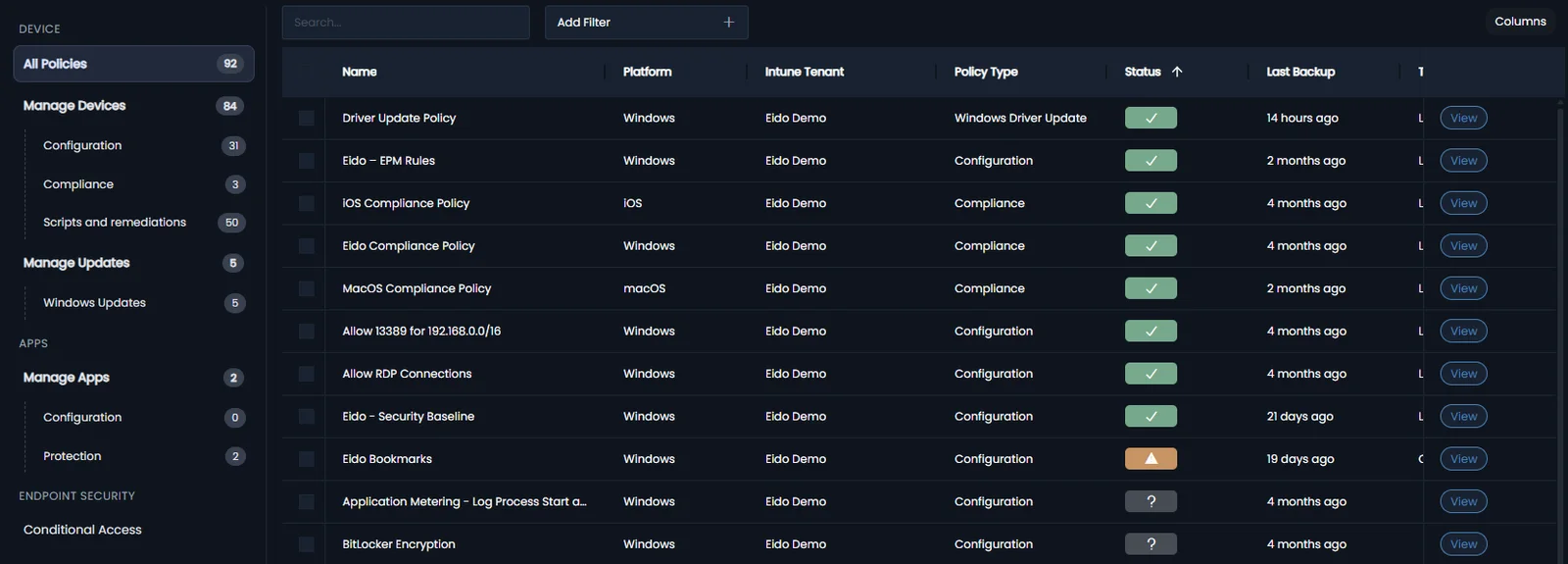Sort by the Last Backup column header
The height and width of the screenshot is (564, 1568).
click(1300, 72)
